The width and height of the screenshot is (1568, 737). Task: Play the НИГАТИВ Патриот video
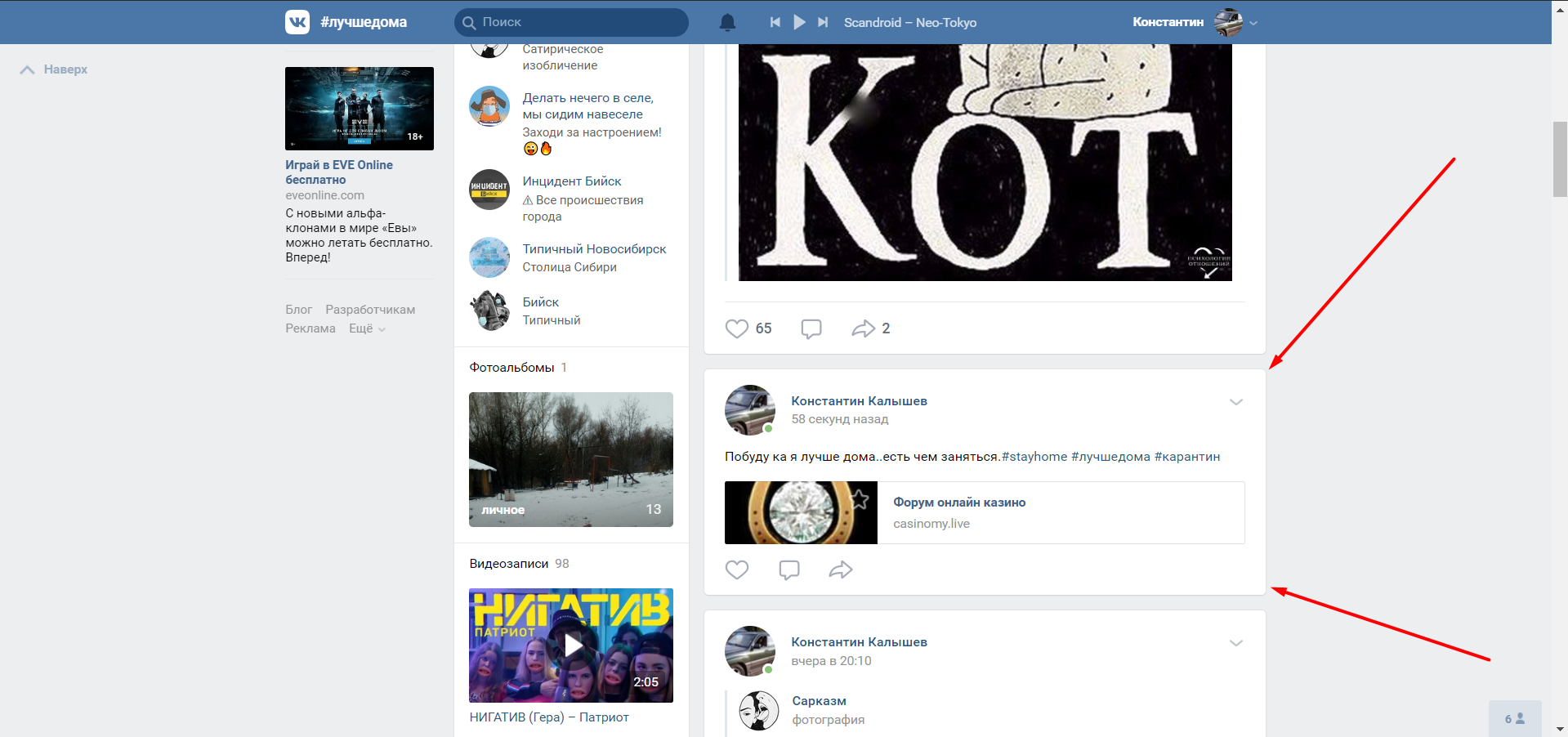[570, 645]
